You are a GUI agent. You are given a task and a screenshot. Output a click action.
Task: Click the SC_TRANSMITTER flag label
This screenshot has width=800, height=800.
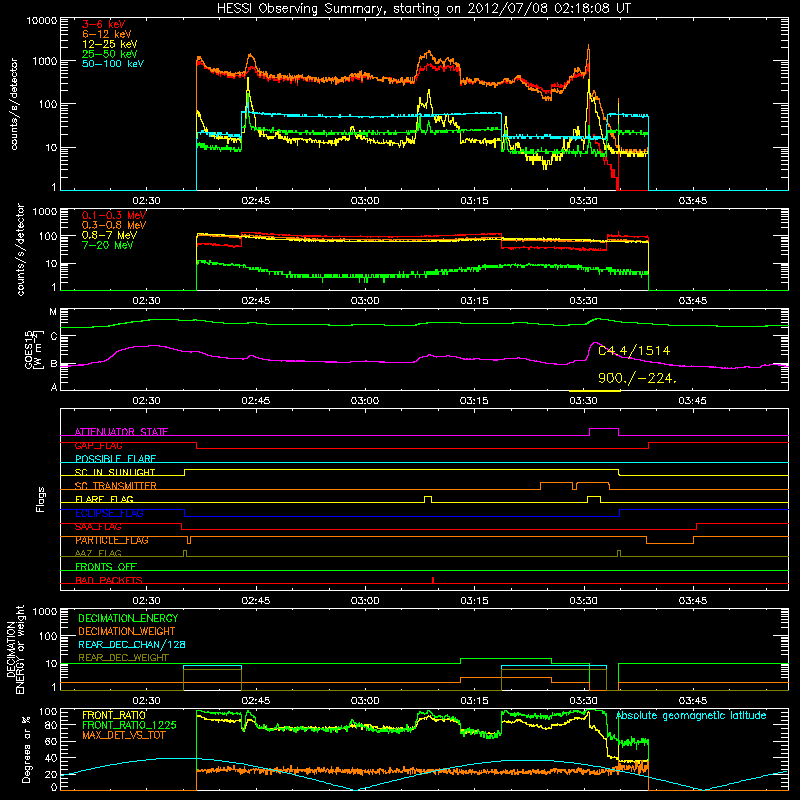point(115,485)
